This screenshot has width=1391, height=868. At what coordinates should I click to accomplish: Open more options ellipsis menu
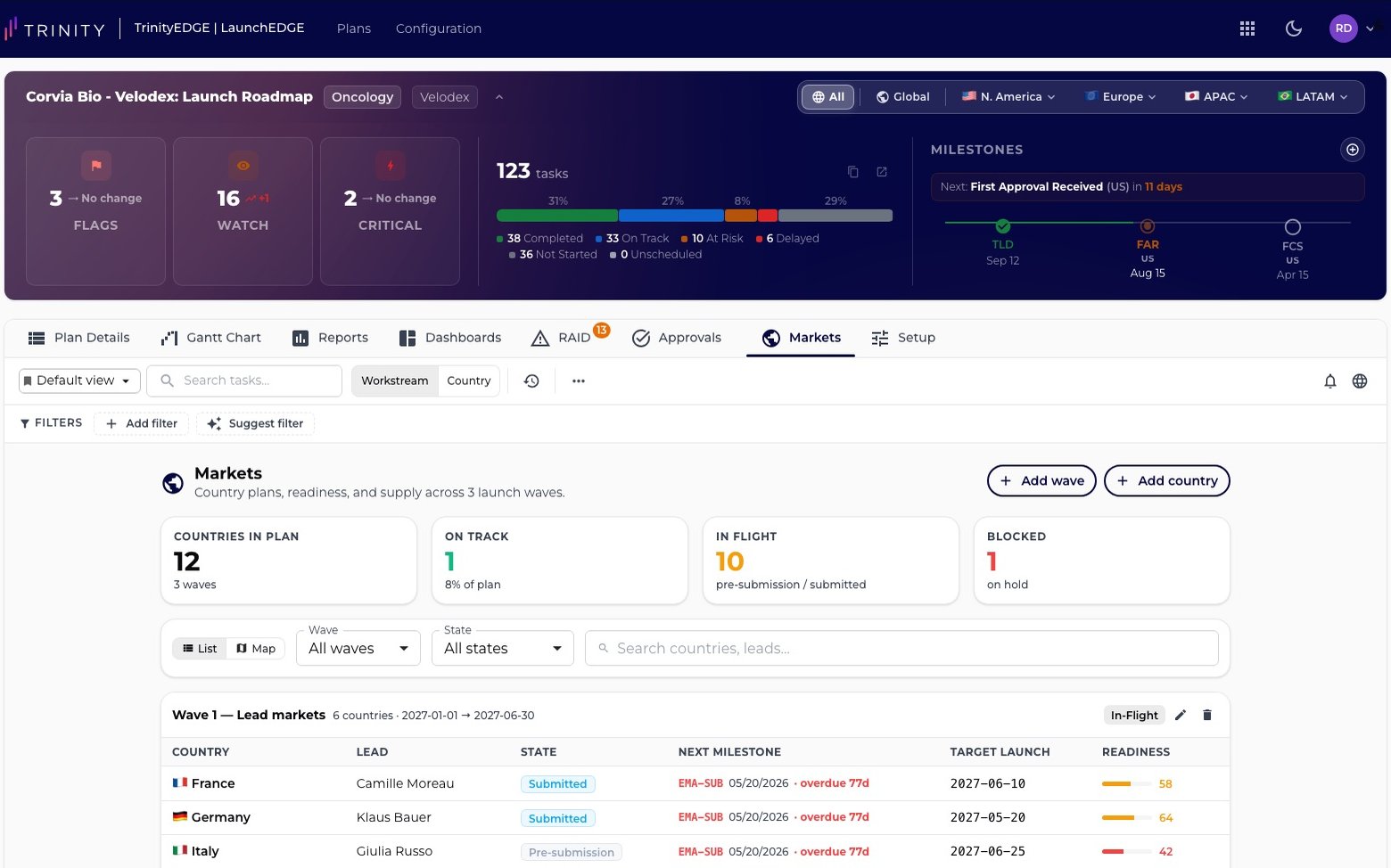pyautogui.click(x=579, y=381)
